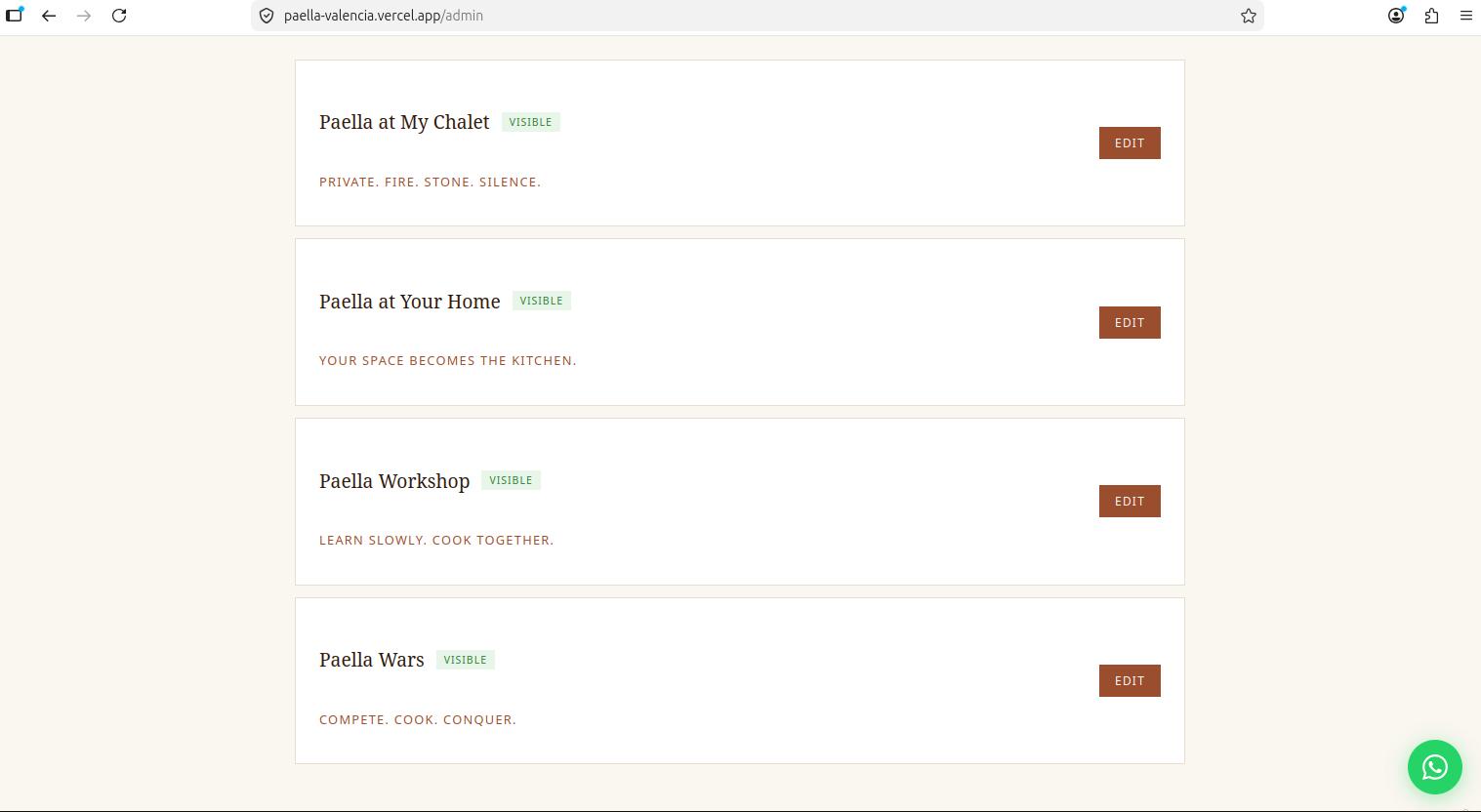The image size is (1481, 812).
Task: Open the browser account profile icon
Action: pos(1396,16)
